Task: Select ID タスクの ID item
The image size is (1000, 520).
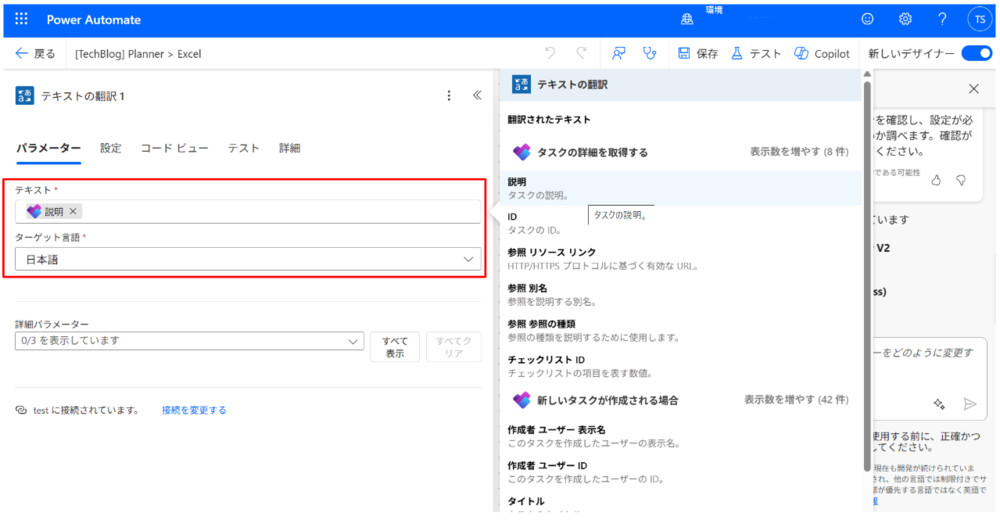Action: point(681,223)
